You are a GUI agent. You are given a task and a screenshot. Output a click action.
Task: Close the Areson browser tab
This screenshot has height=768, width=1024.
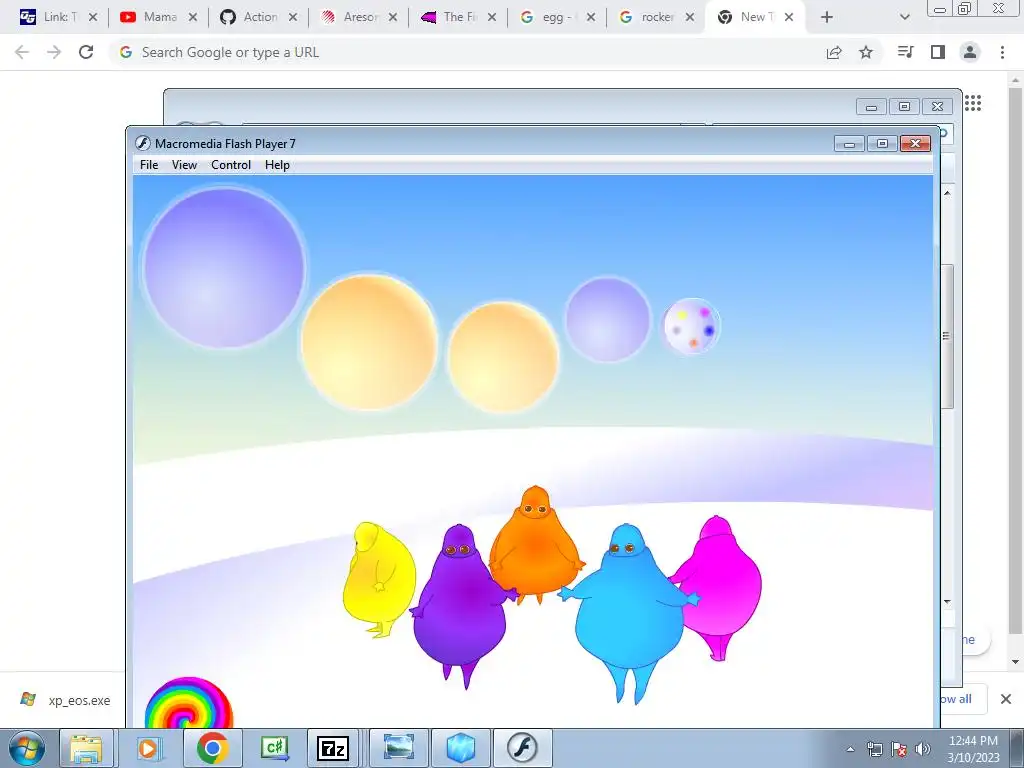tap(392, 17)
